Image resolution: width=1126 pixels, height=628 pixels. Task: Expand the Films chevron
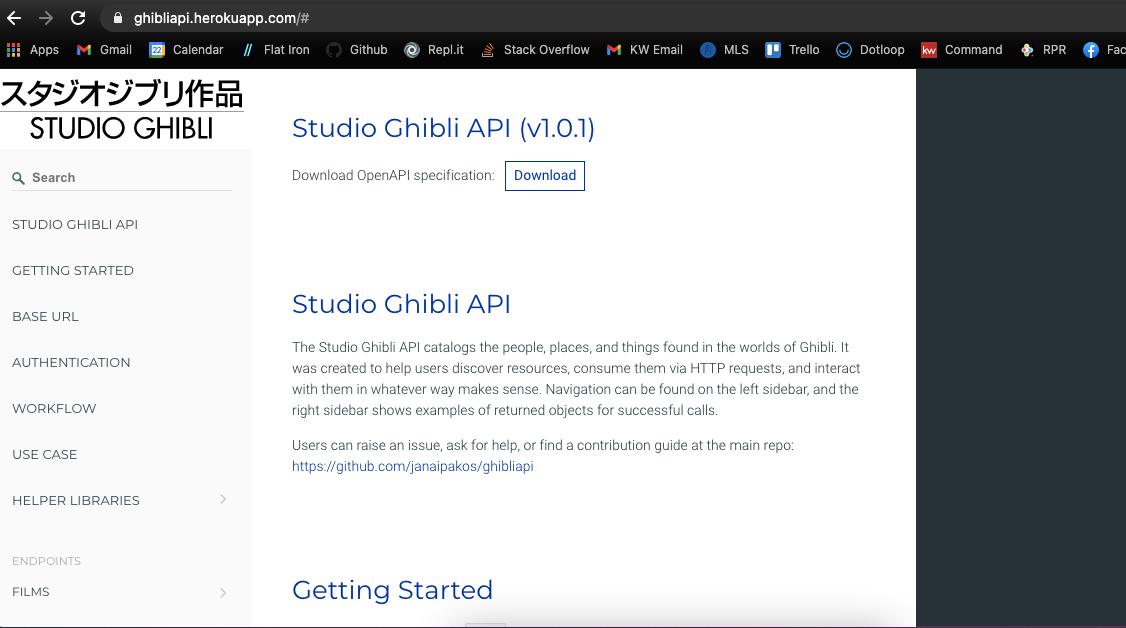[x=223, y=593]
